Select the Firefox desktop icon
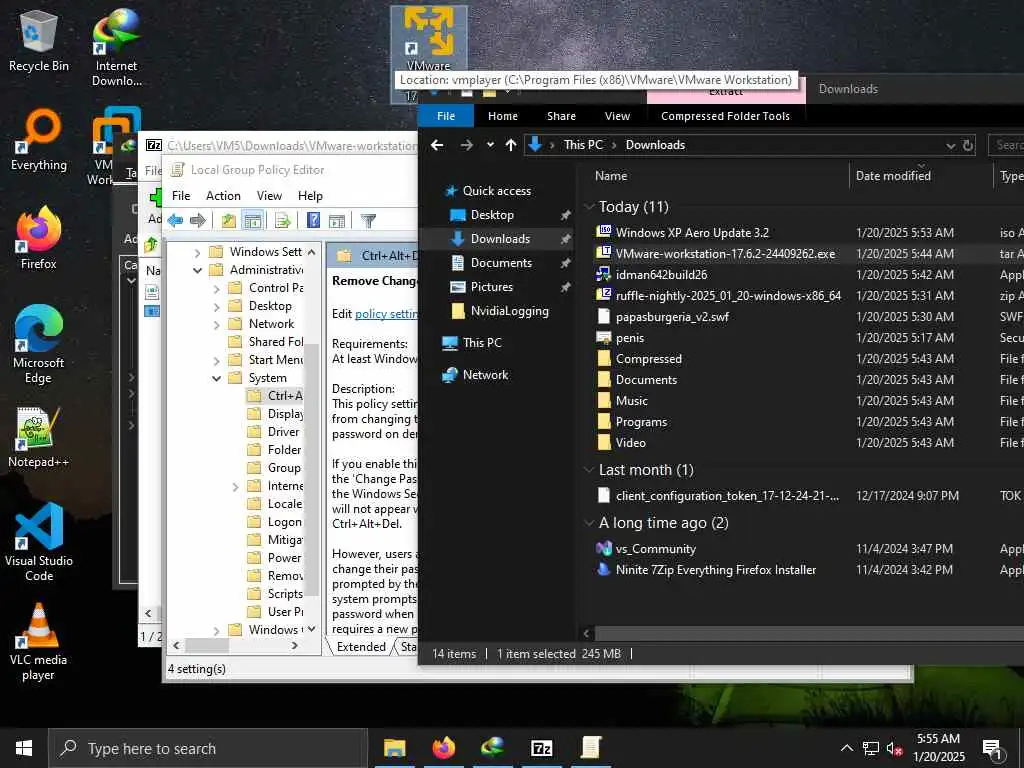The width and height of the screenshot is (1024, 768). point(39,238)
